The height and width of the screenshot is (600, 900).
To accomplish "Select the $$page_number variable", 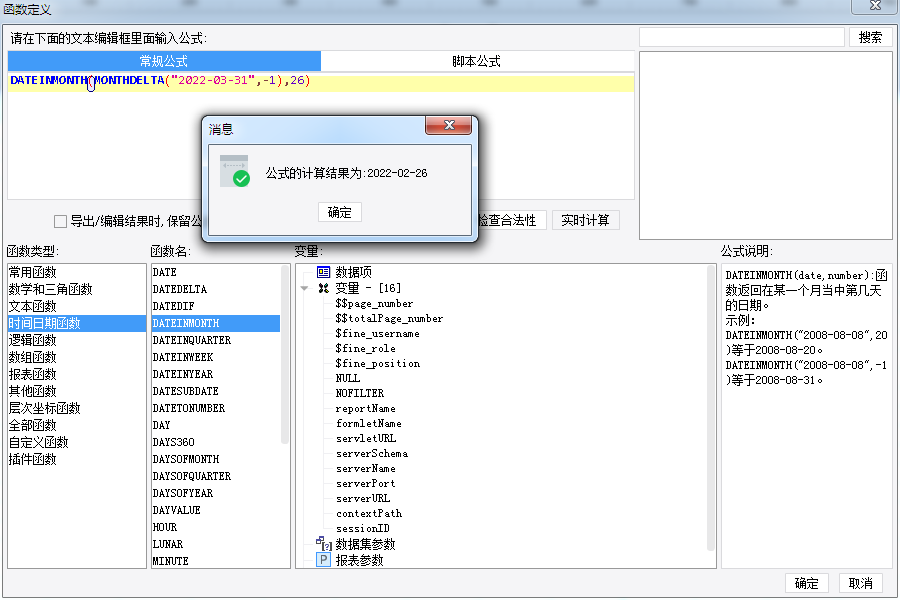I will [x=374, y=303].
